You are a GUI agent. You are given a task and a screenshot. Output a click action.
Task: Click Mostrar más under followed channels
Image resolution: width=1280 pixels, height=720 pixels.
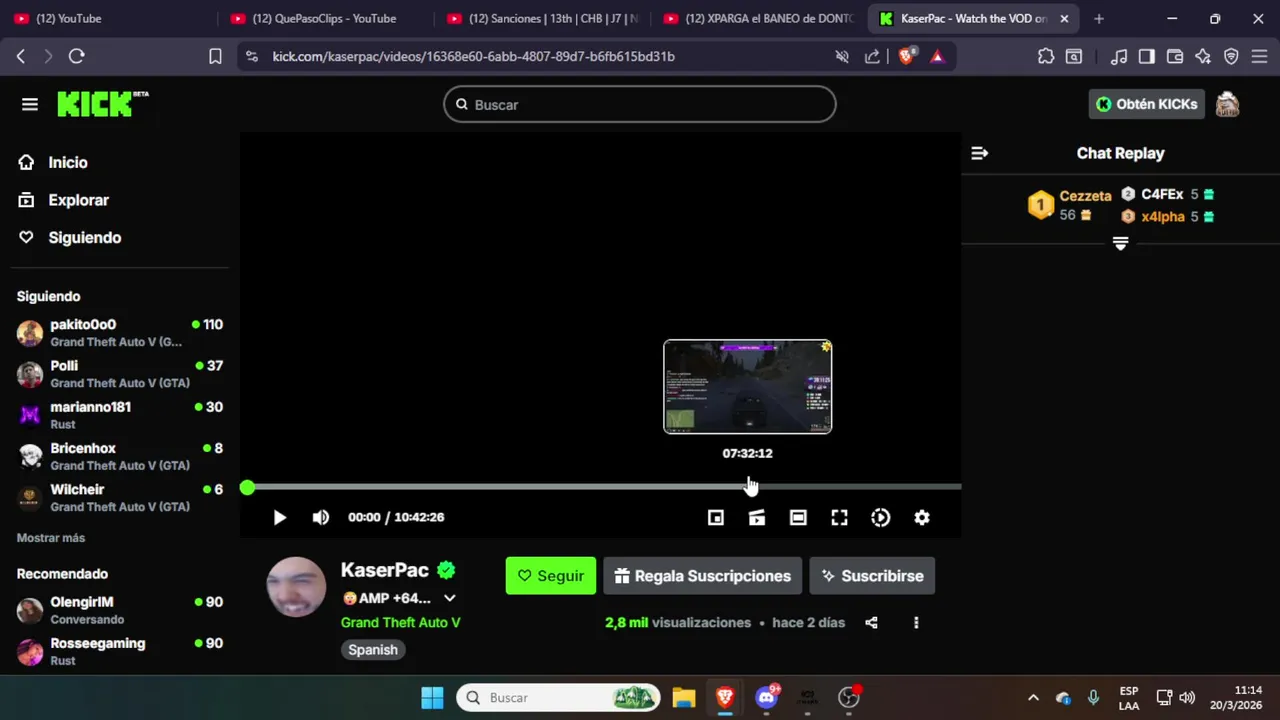coord(51,538)
